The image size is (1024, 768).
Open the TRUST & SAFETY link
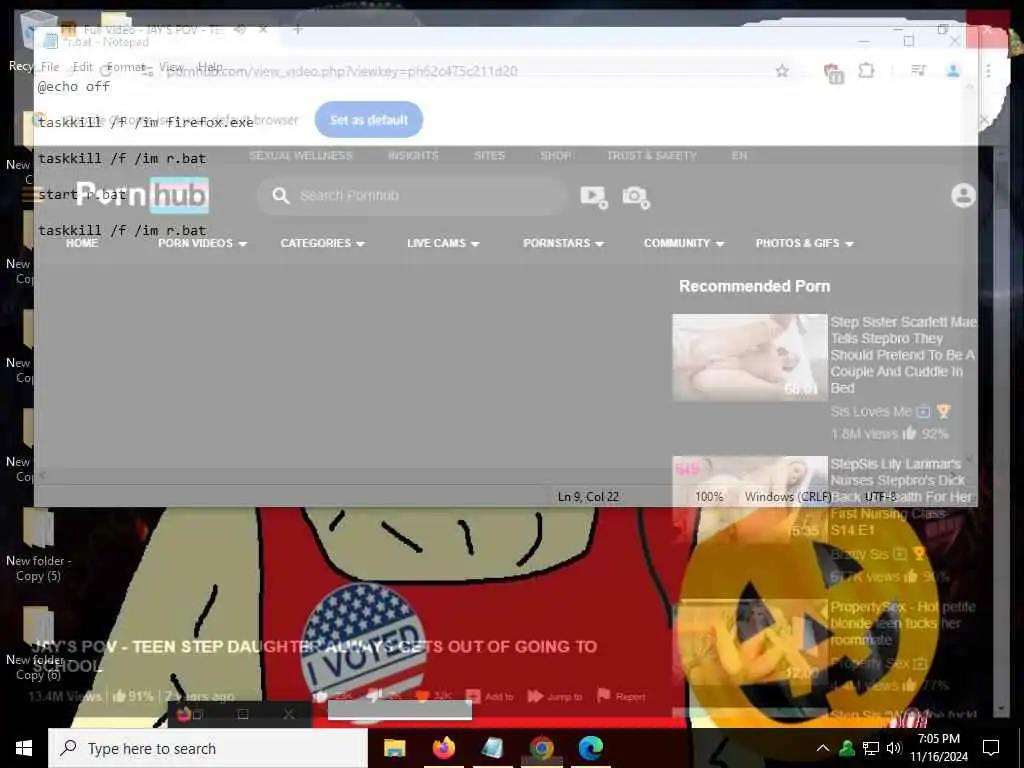pyautogui.click(x=652, y=155)
